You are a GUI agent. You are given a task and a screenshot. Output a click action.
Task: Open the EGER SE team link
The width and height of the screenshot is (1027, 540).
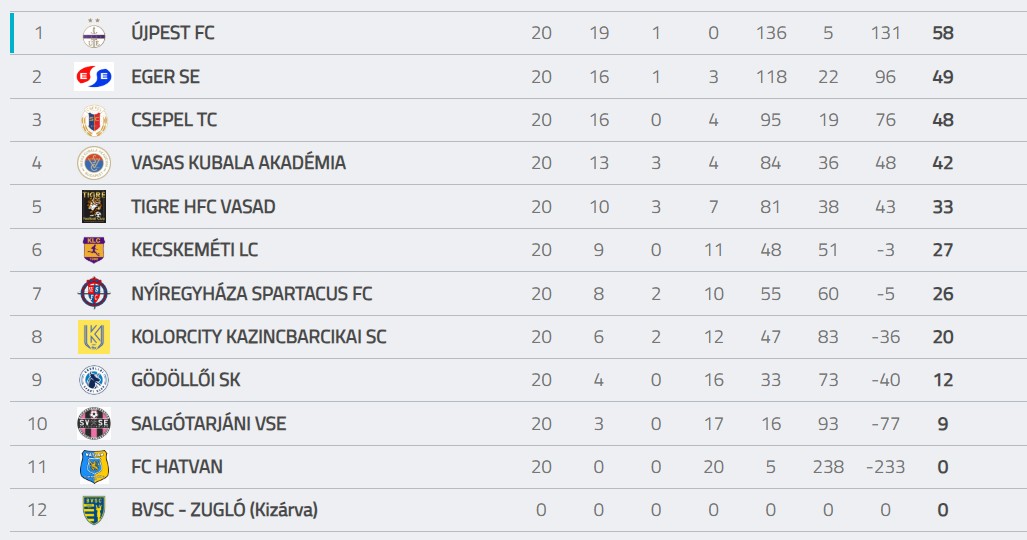165,77
